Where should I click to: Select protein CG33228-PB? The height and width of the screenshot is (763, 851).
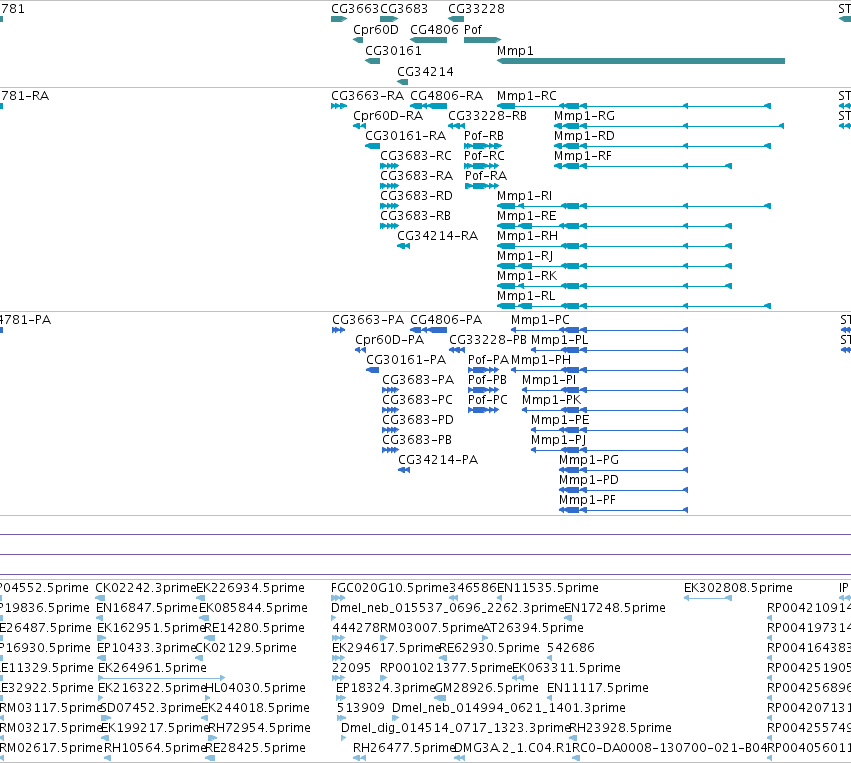tap(488, 340)
